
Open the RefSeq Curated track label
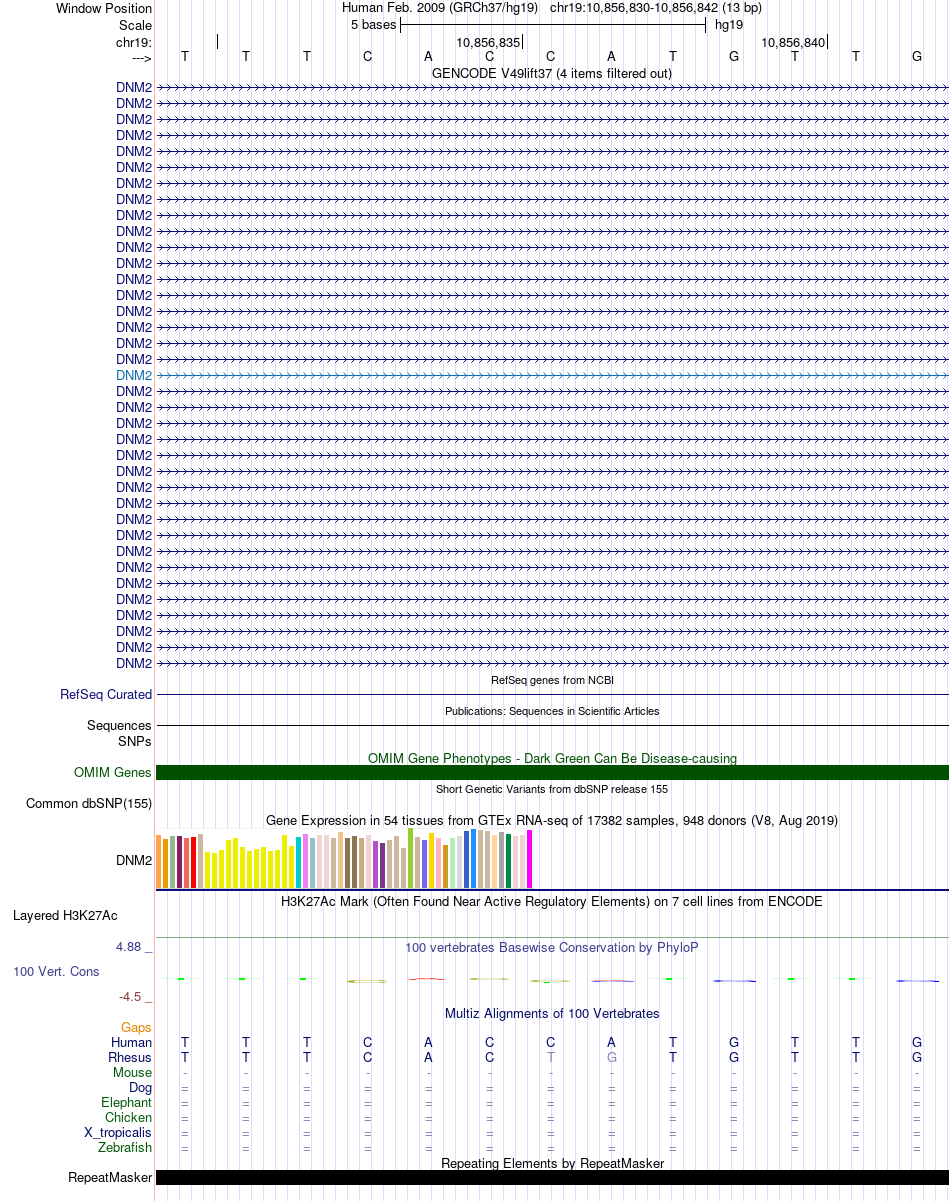click(106, 694)
